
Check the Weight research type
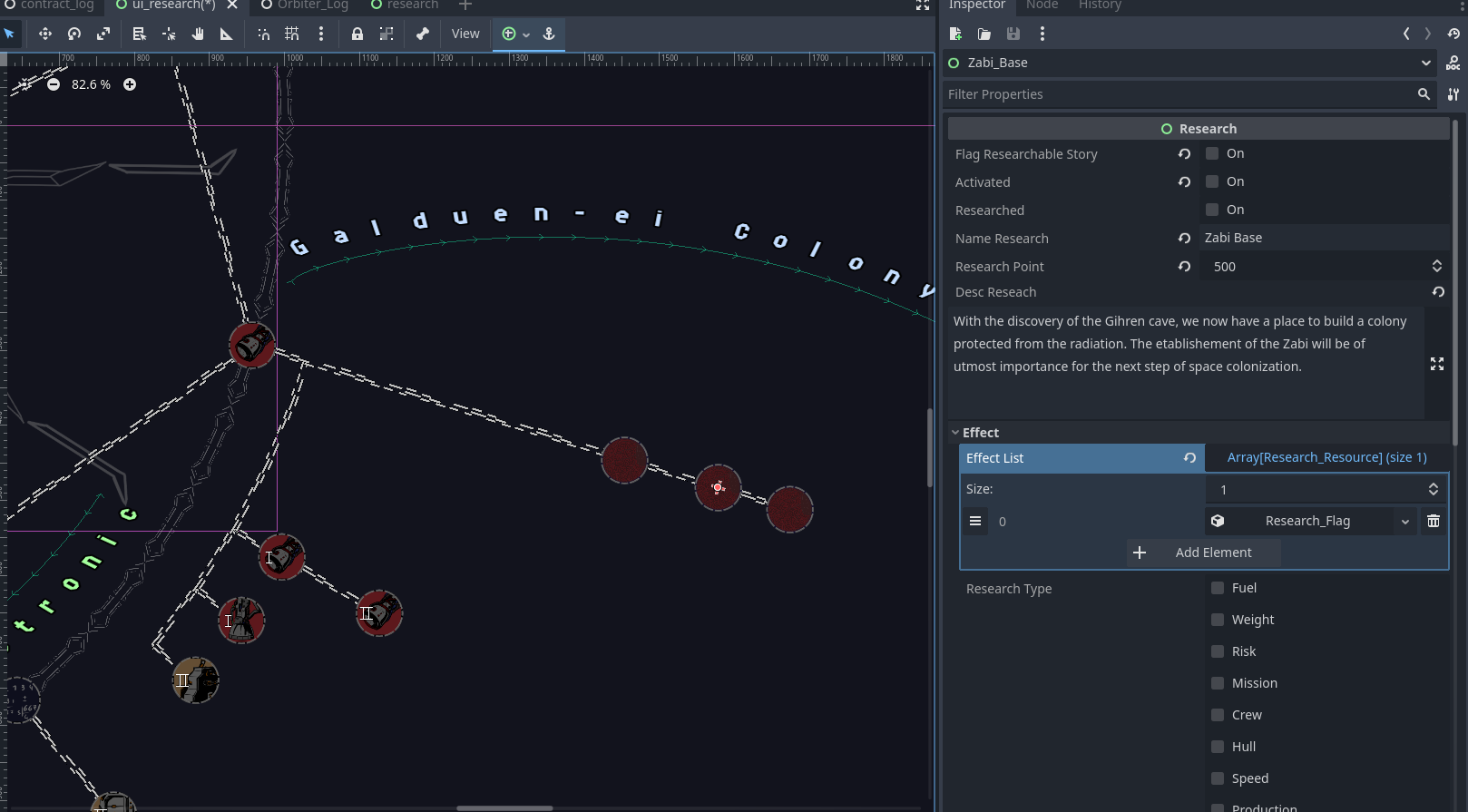1218,620
